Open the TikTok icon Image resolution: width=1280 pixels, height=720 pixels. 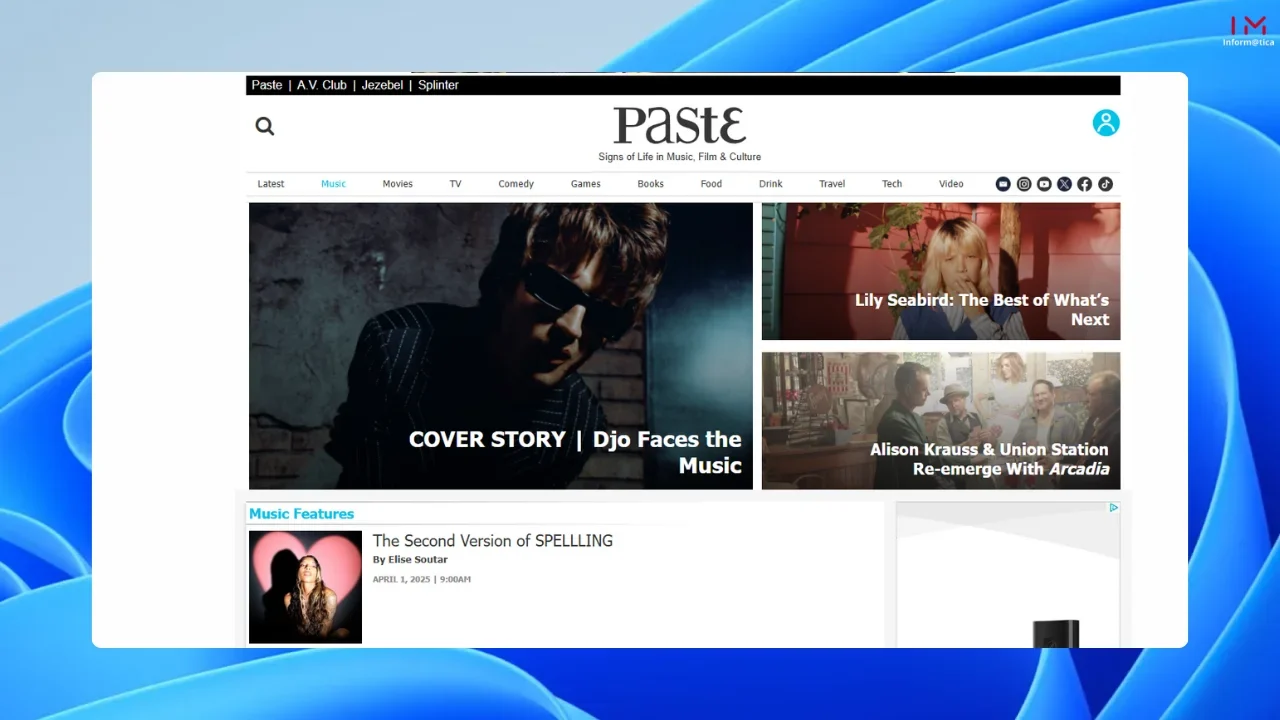point(1105,184)
